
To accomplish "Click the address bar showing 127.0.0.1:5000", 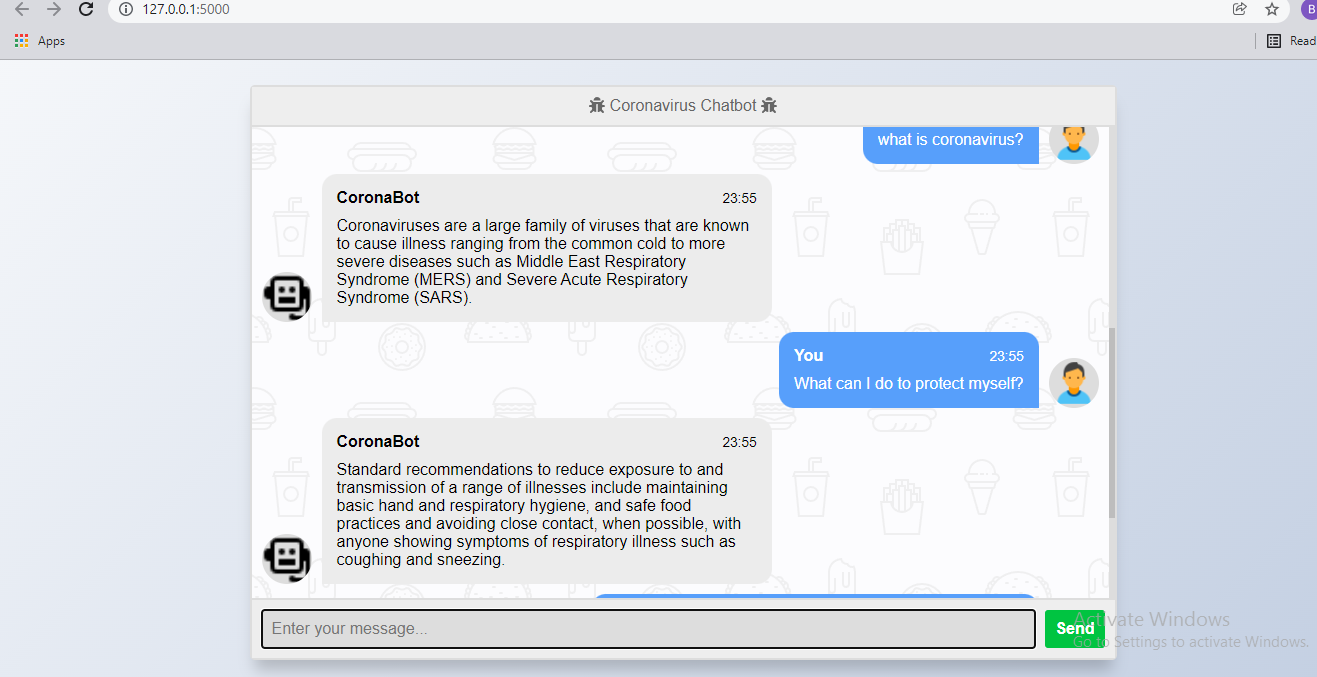I will click(190, 10).
